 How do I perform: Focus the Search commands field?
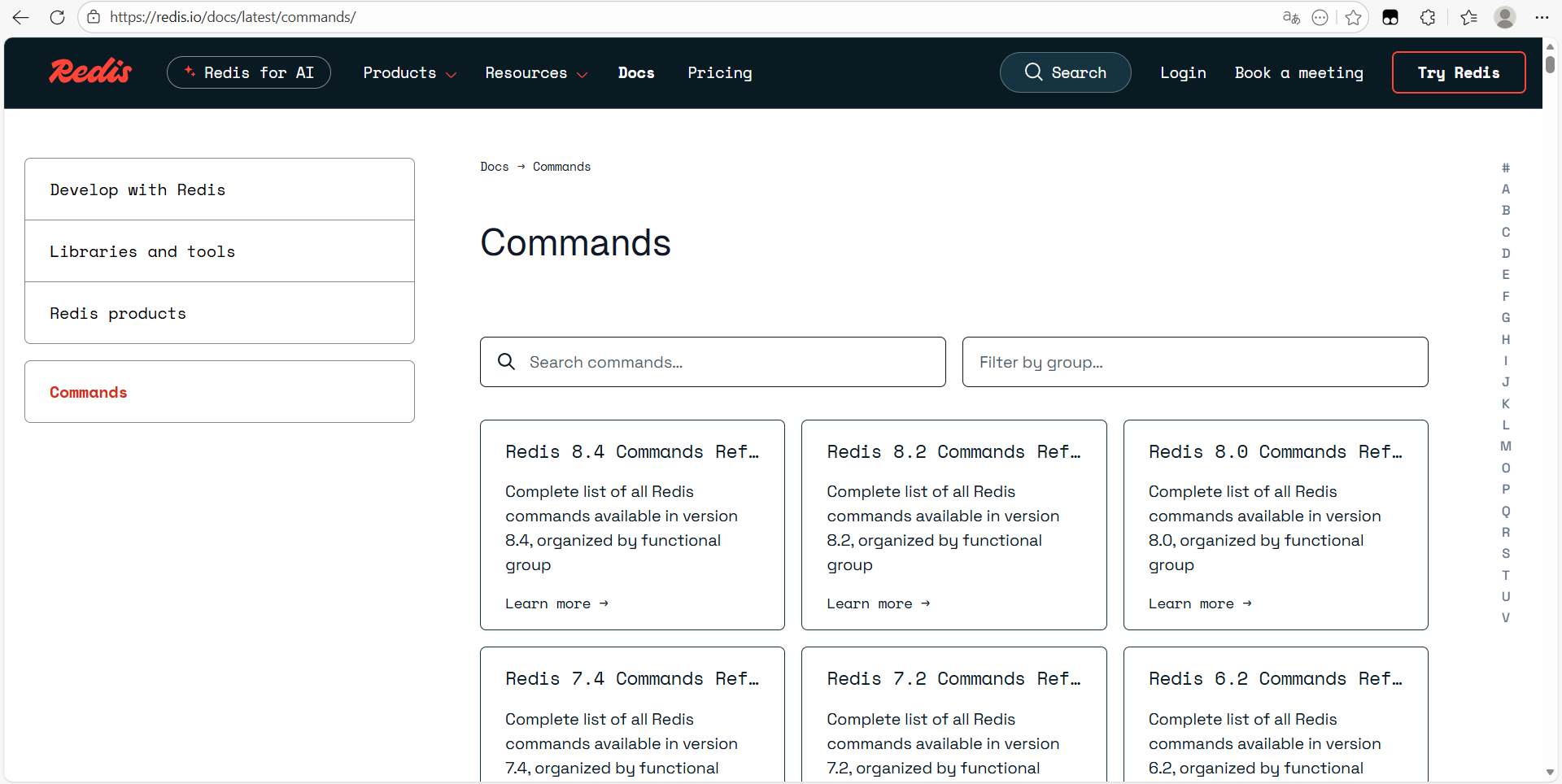pyautogui.click(x=713, y=362)
